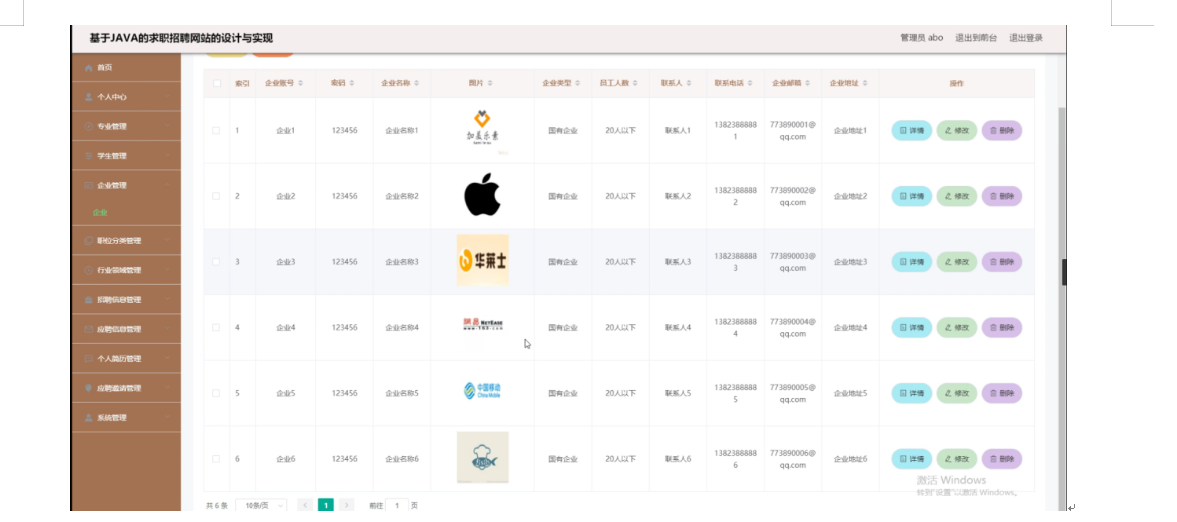Click the icon beside 职位分类管理

click(89, 241)
